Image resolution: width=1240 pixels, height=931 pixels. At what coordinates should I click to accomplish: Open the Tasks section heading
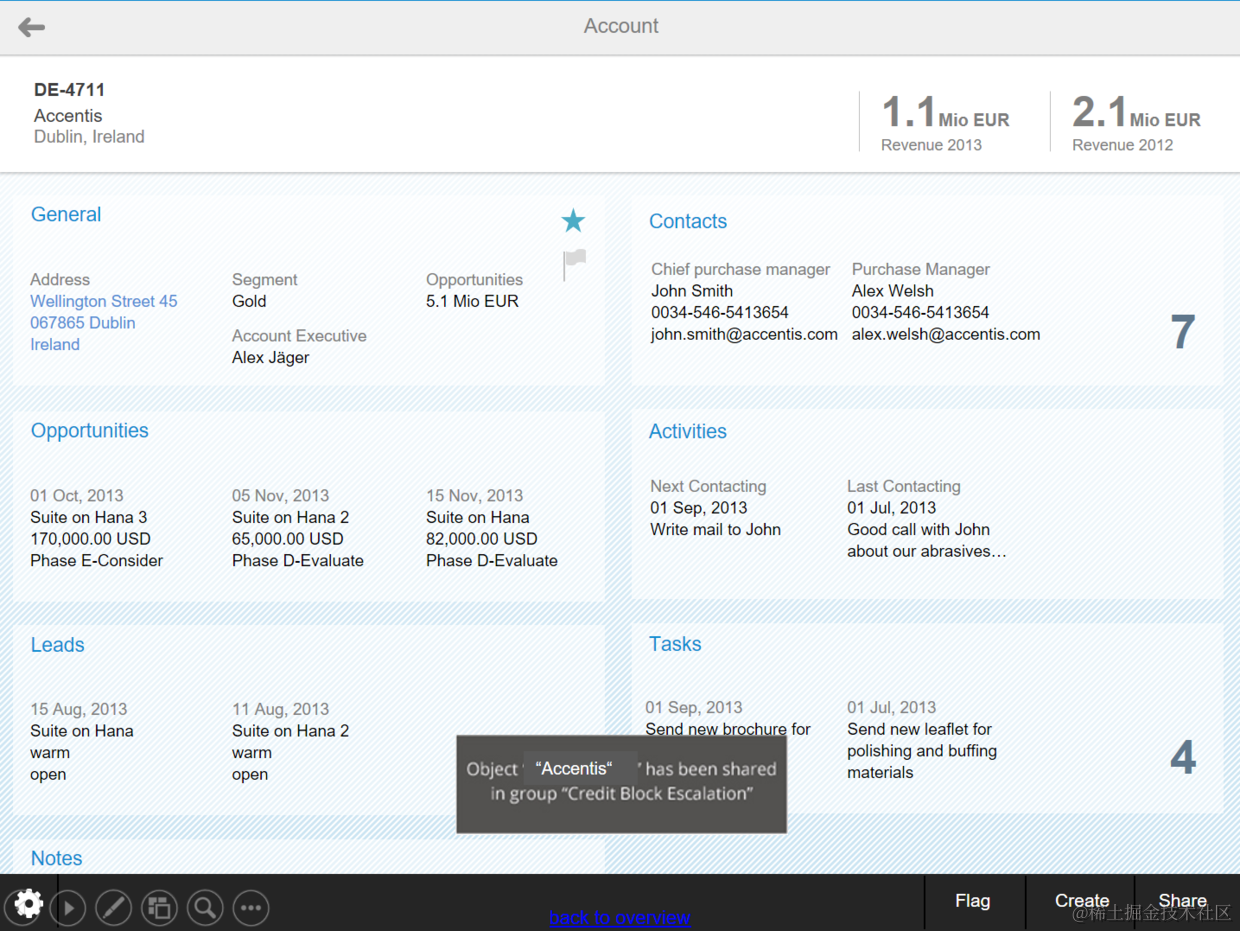tap(675, 644)
